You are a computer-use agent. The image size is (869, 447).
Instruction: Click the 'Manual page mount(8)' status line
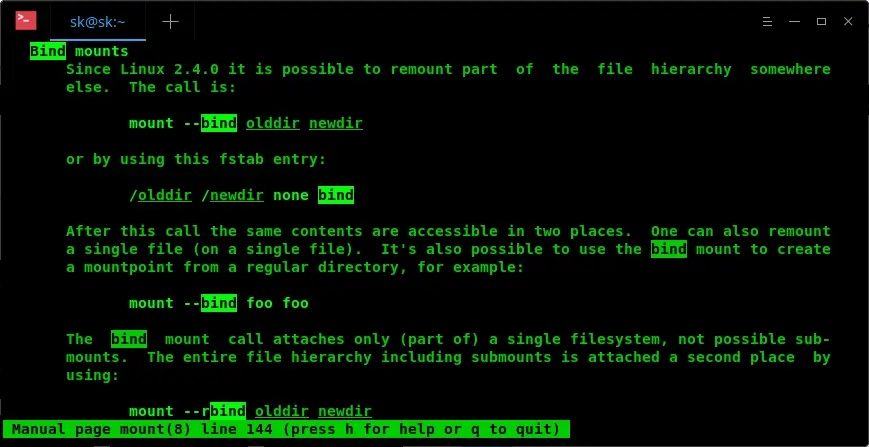pyautogui.click(x=286, y=429)
